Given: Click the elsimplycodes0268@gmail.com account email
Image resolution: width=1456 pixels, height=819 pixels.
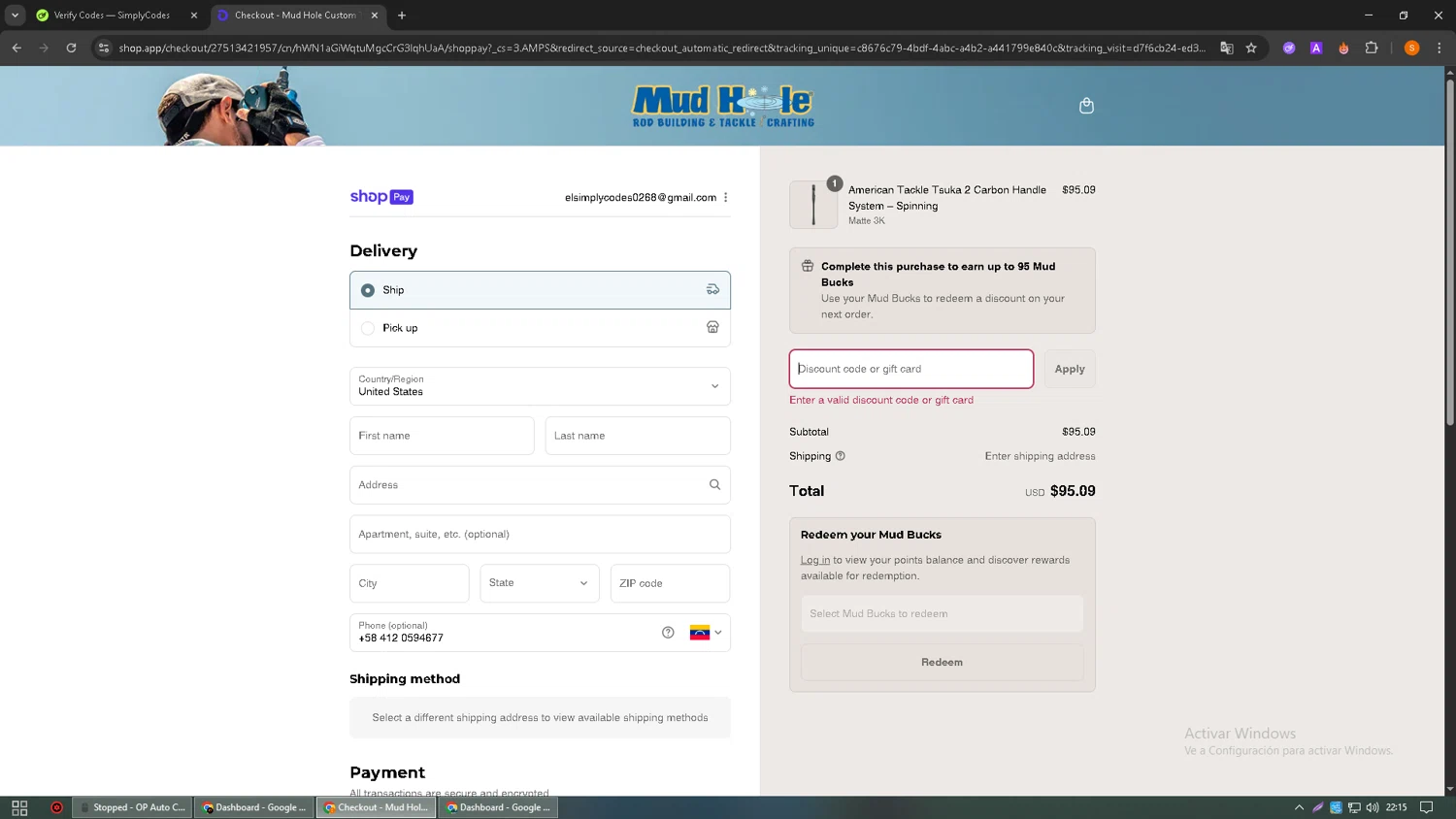Looking at the screenshot, I should pos(641,197).
